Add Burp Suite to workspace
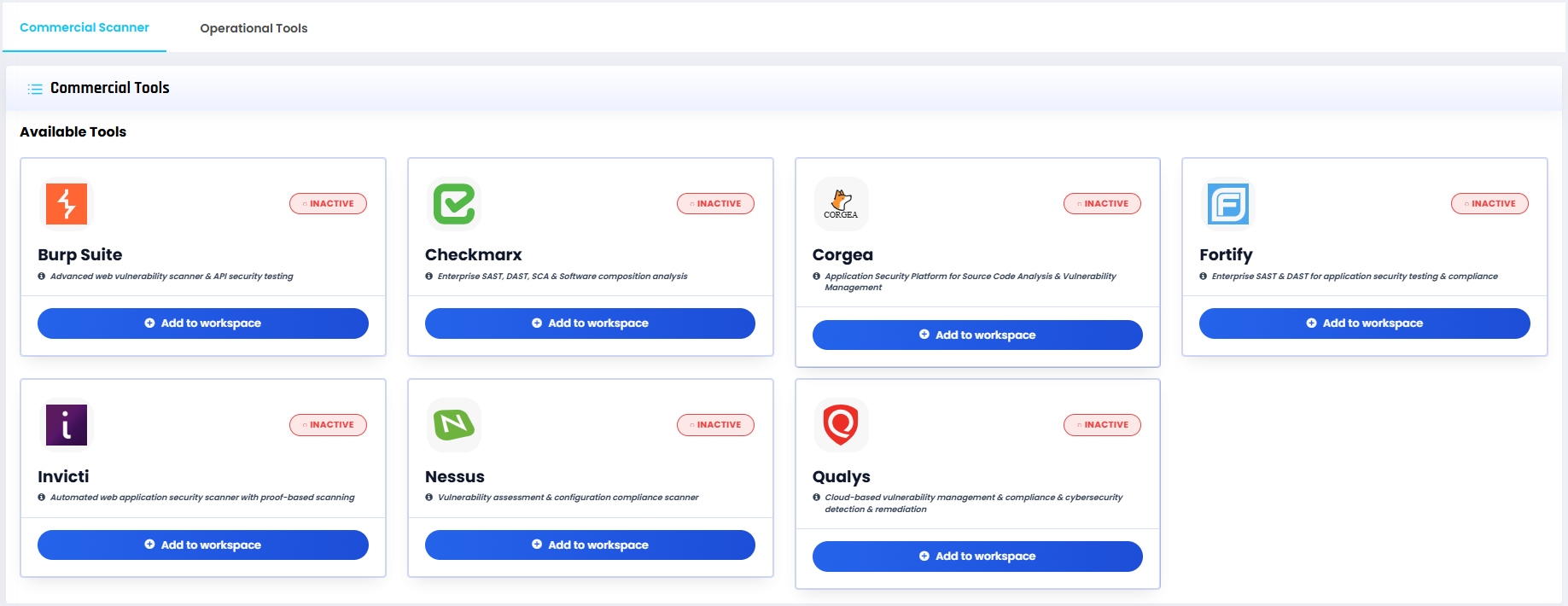The height and width of the screenshot is (606, 1568). point(203,323)
